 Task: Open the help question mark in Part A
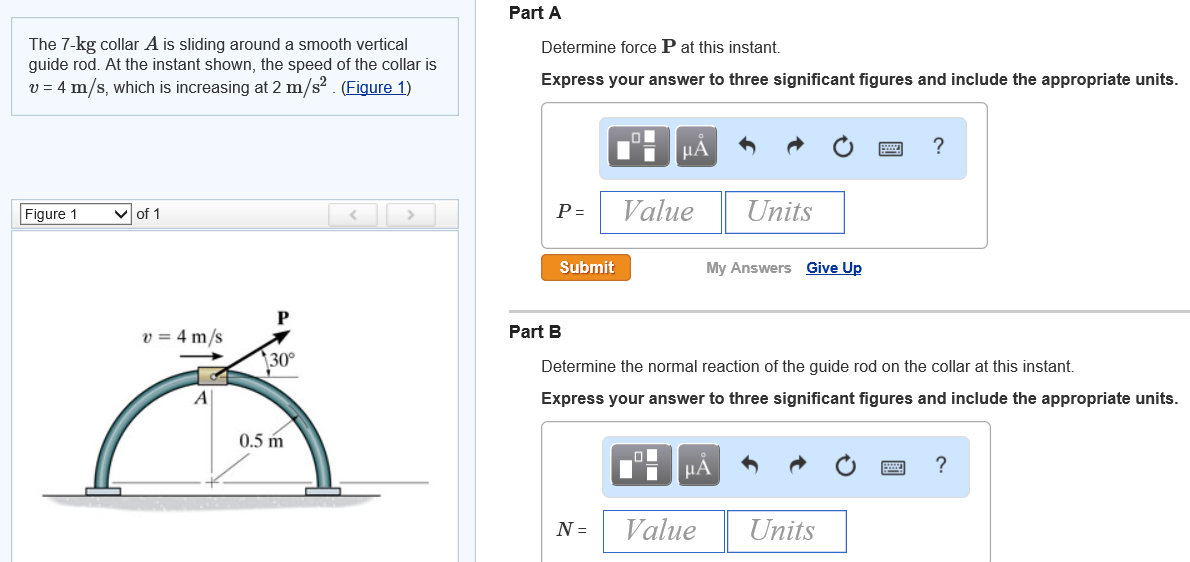(x=937, y=147)
